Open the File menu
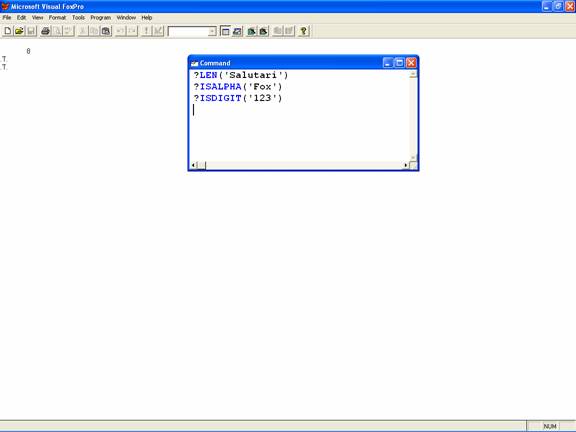The height and width of the screenshot is (432, 576). (7, 18)
